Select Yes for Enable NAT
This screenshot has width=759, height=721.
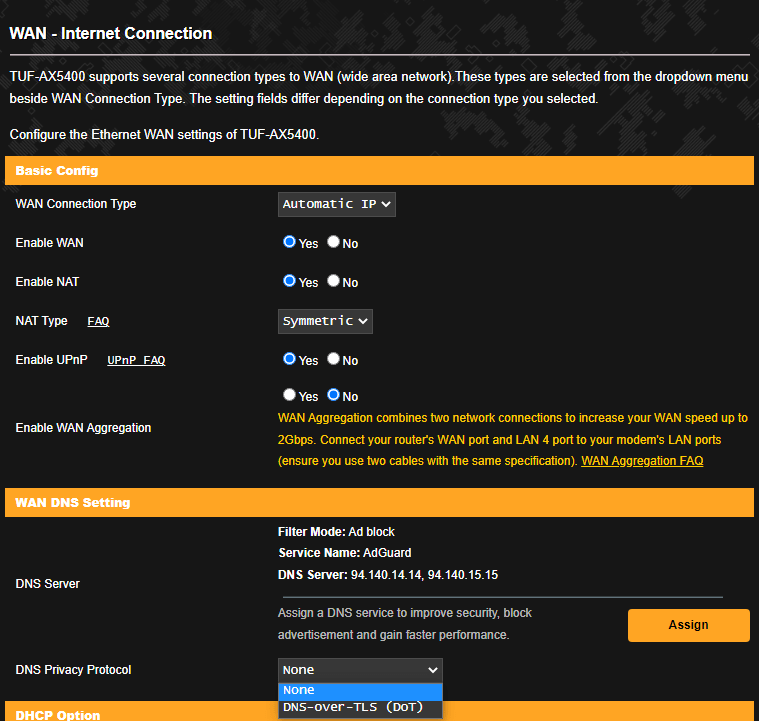[x=289, y=281]
